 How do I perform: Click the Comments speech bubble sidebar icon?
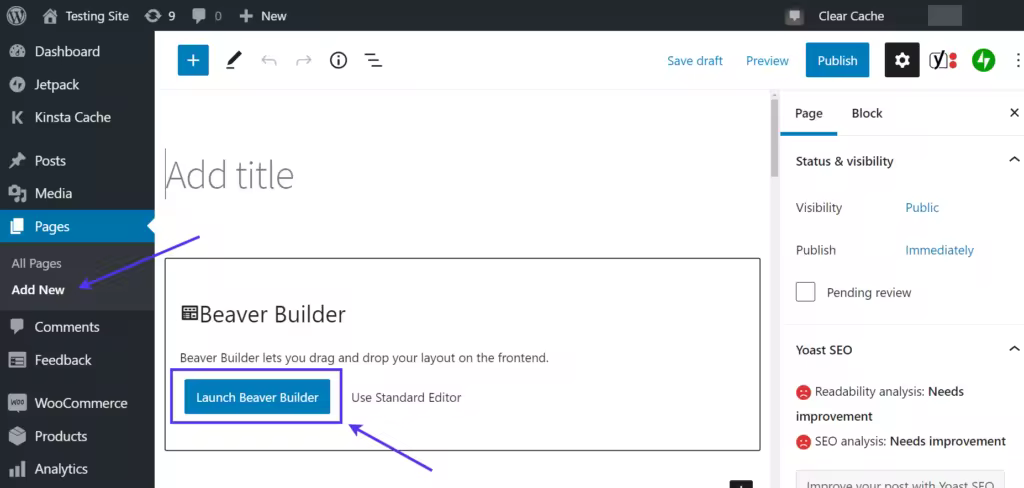click(x=17, y=327)
